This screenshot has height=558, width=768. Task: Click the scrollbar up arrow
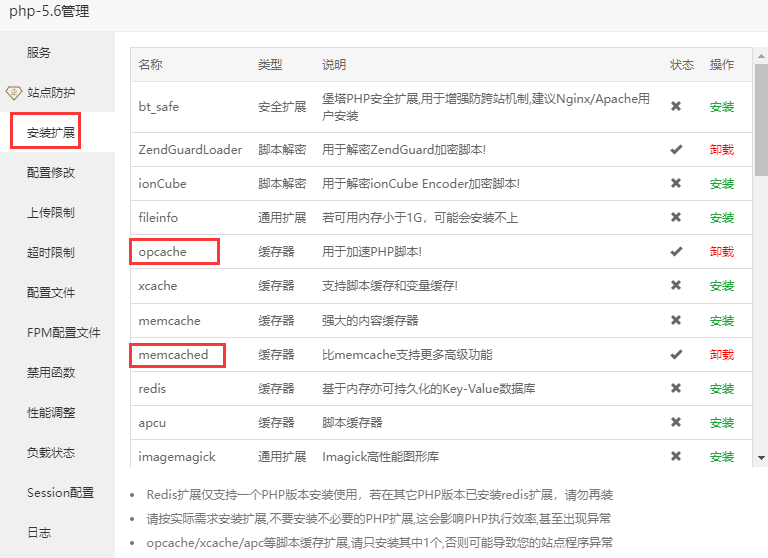click(x=762, y=56)
